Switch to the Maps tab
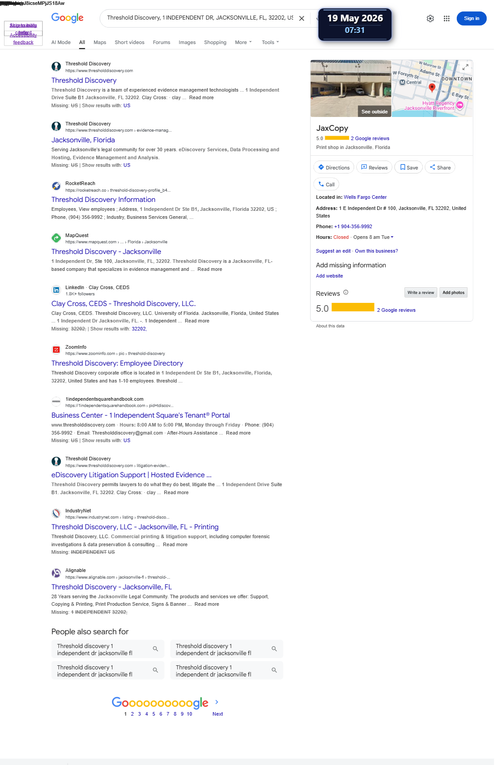Viewport: 500px width, 765px height. pos(100,42)
